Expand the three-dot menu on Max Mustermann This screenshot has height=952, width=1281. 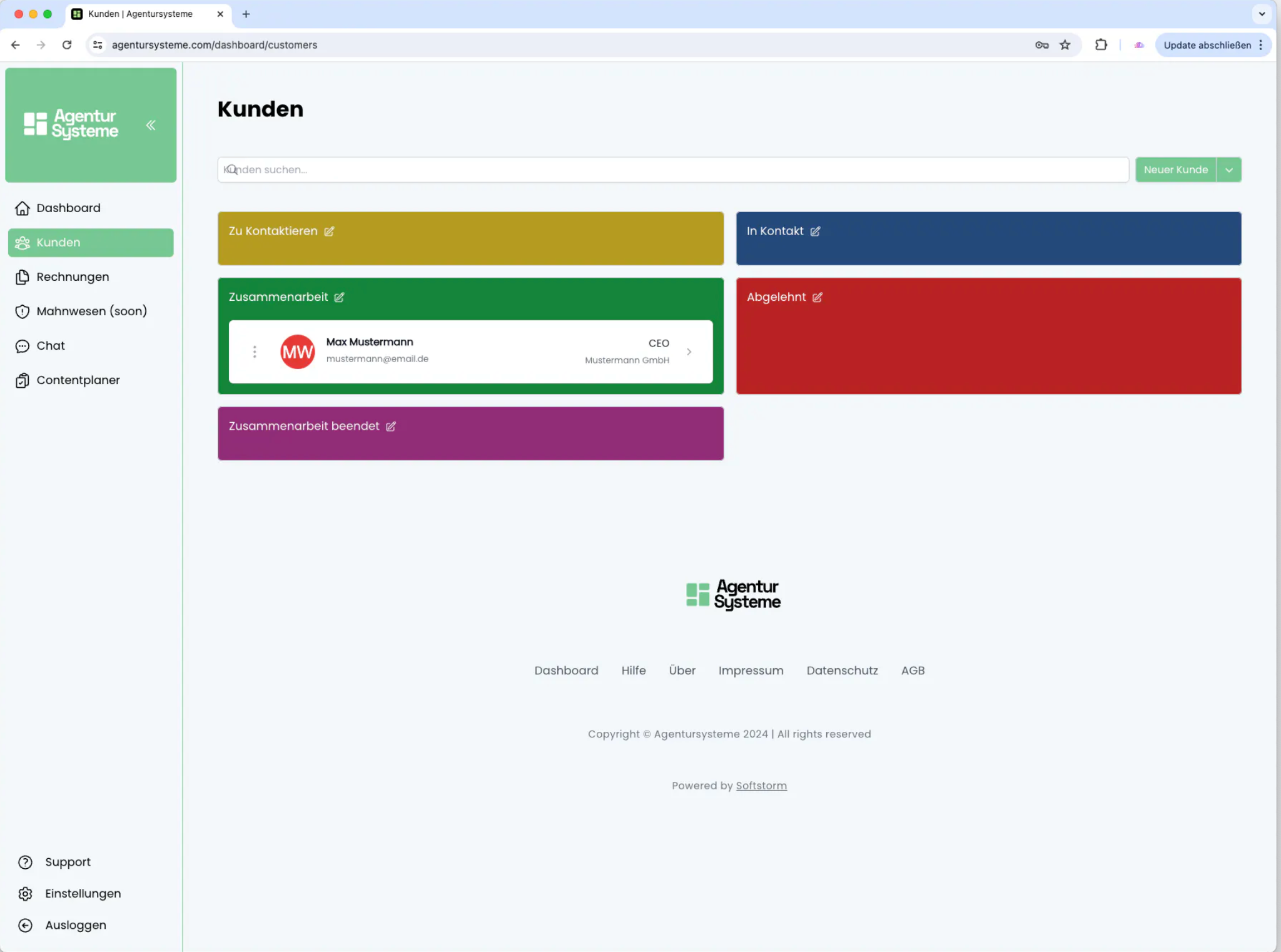[255, 352]
